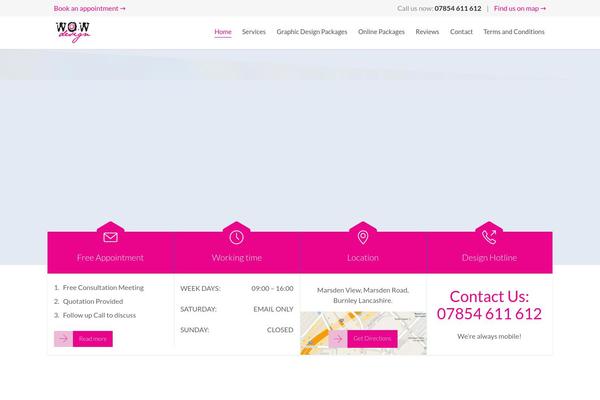Screen dimensions: 600x400
Task: Click Free Consultation Meeting list item
Action: 103,287
